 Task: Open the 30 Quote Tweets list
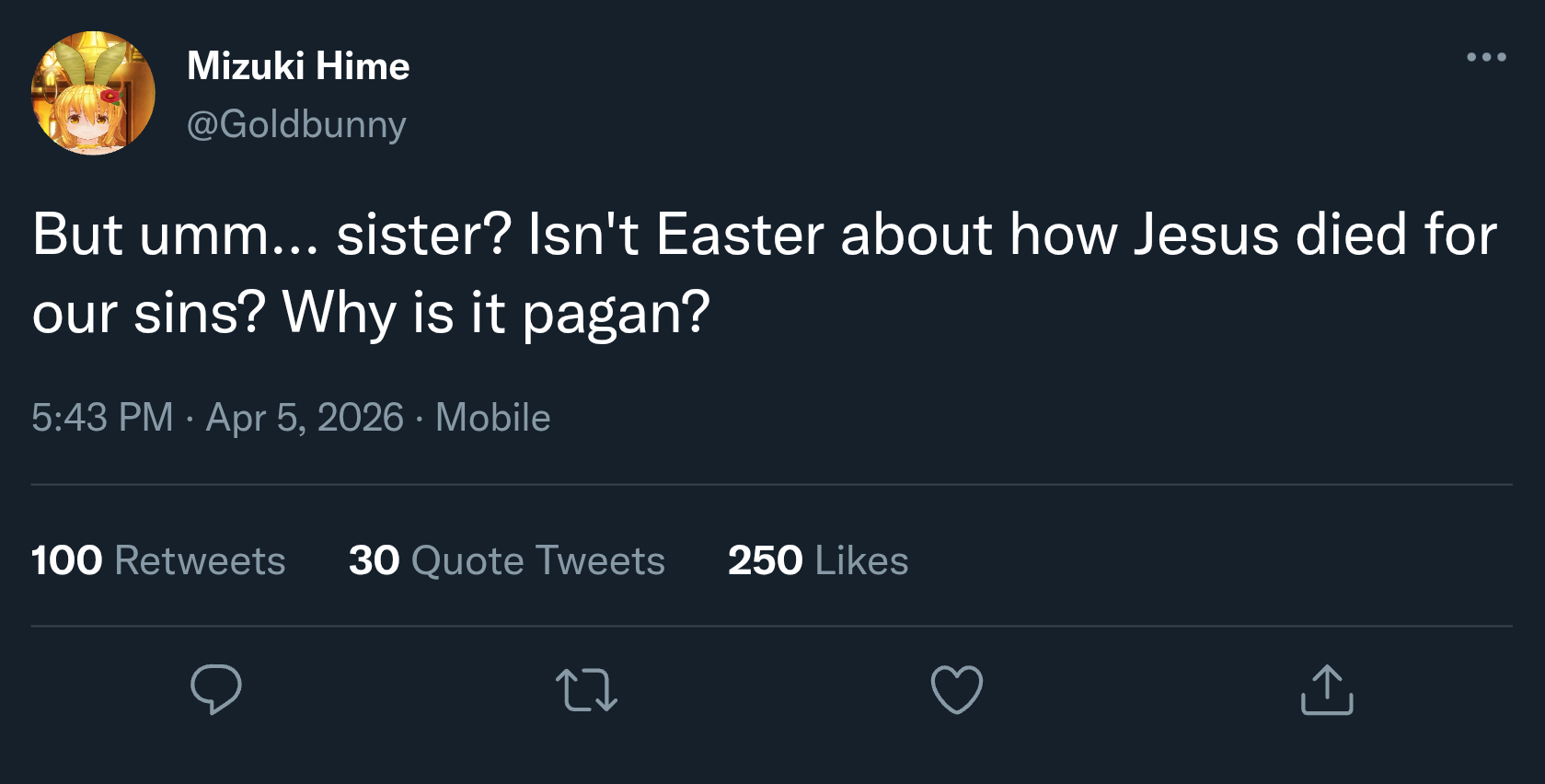coord(507,560)
